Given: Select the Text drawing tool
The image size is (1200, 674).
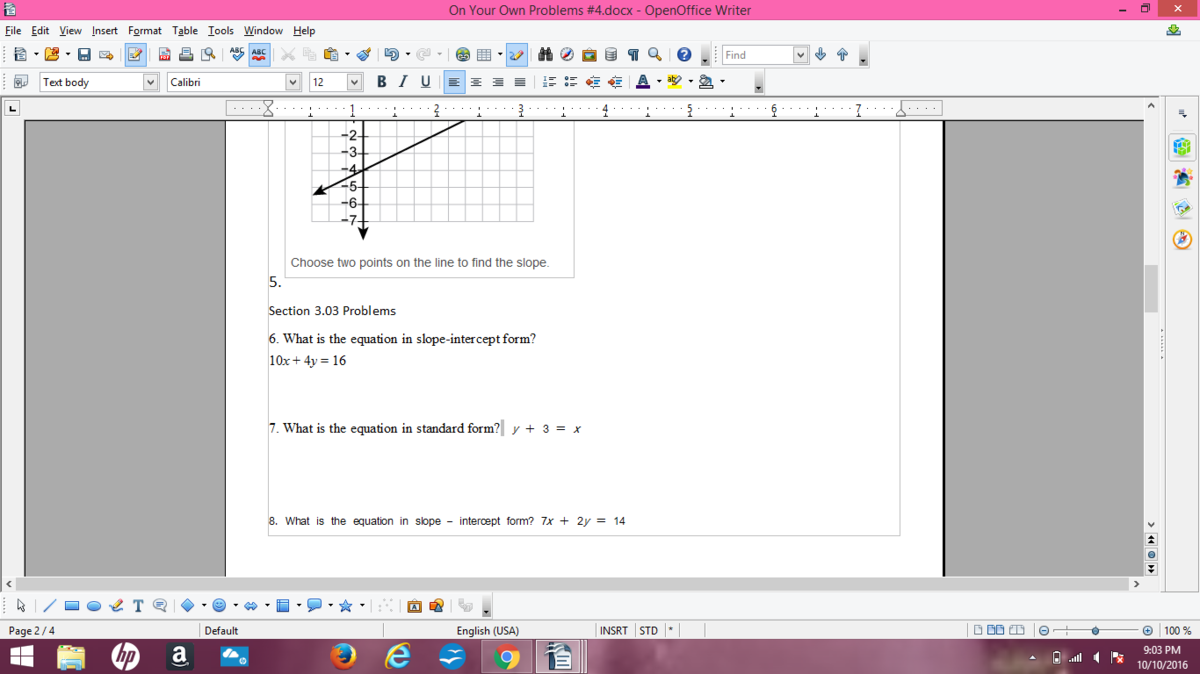Looking at the screenshot, I should [138, 605].
